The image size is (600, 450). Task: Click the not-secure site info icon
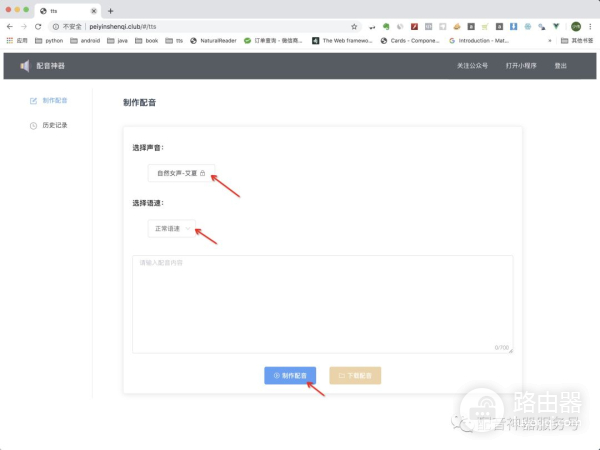[56, 26]
